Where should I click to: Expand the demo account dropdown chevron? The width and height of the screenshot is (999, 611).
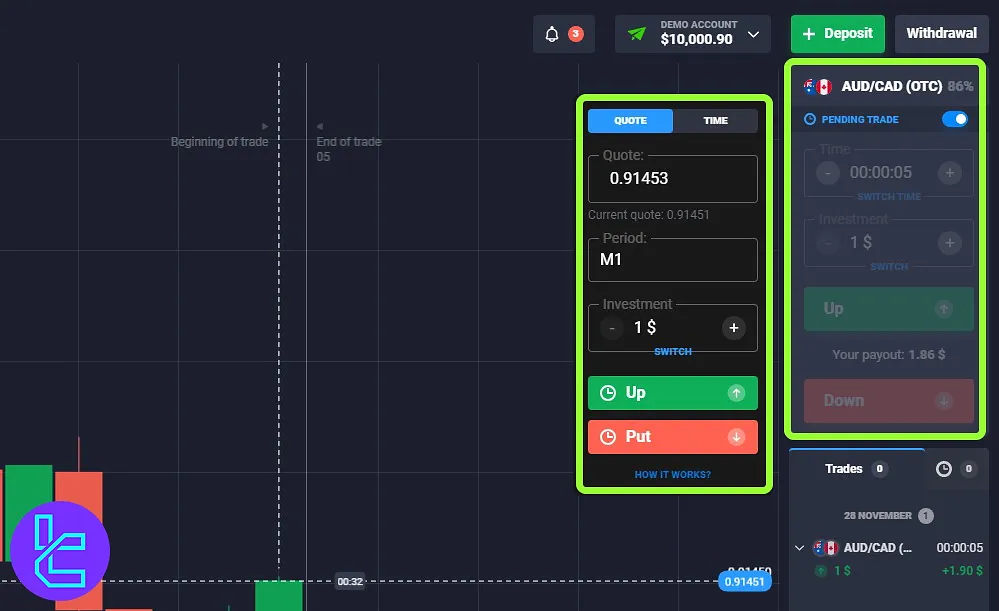pyautogui.click(x=753, y=34)
